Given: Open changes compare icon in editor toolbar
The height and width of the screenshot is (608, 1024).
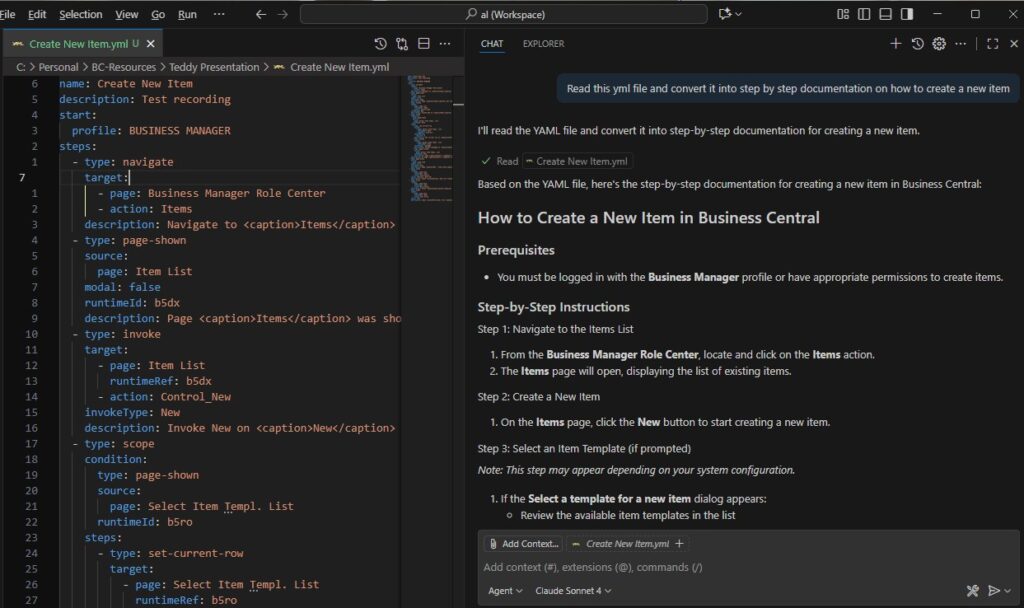Looking at the screenshot, I should tap(402, 44).
